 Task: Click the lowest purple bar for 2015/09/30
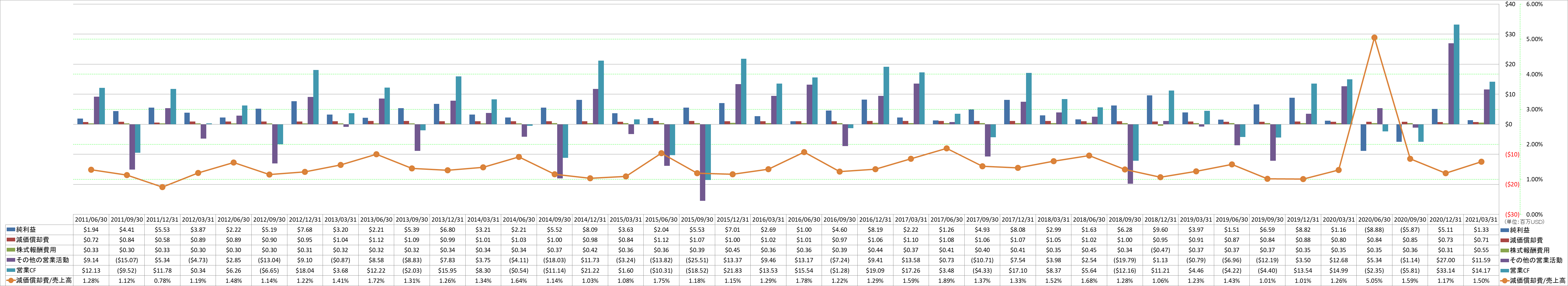click(702, 162)
